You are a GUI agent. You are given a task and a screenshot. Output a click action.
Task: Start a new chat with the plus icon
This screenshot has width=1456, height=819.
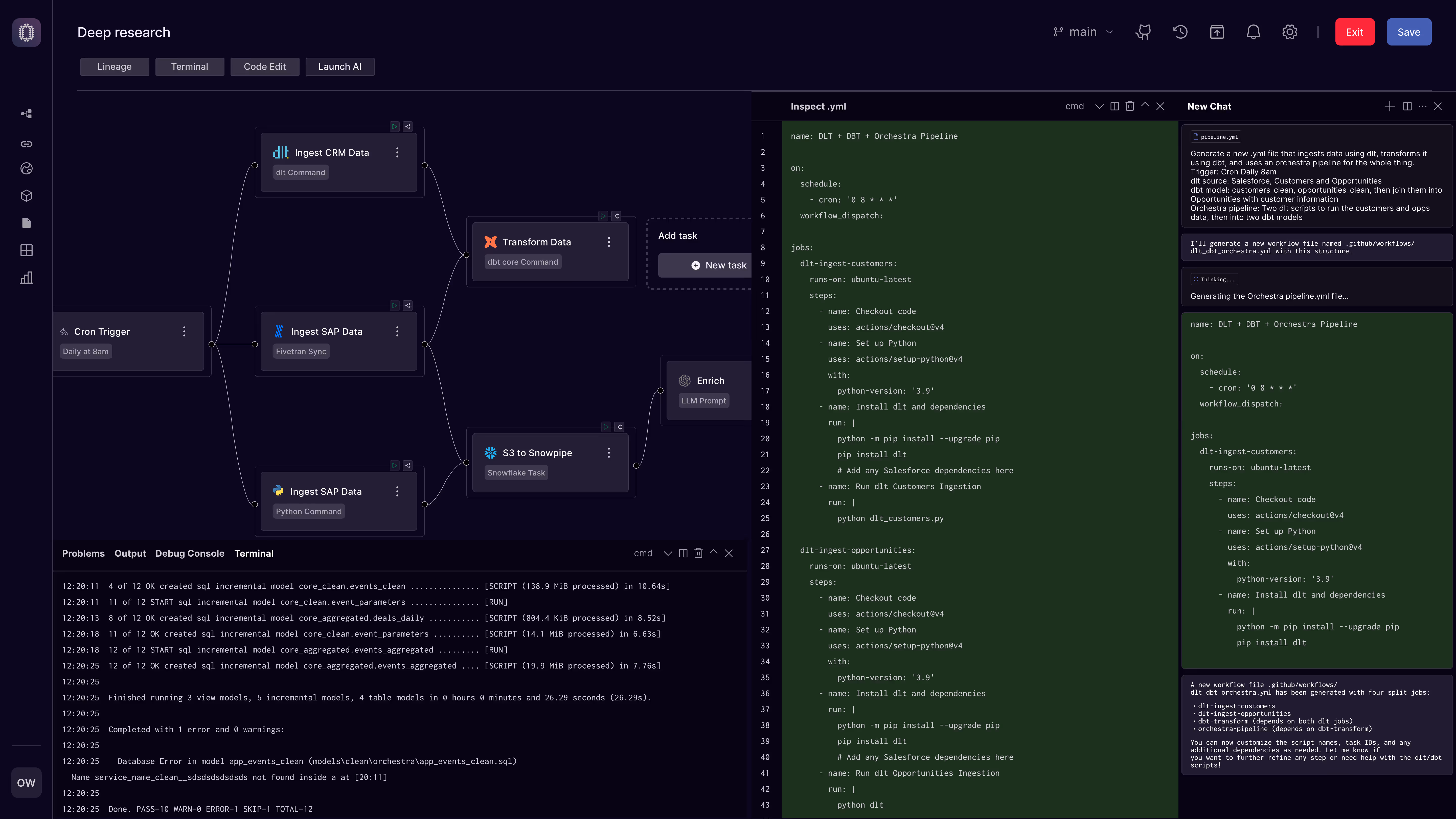point(1390,106)
